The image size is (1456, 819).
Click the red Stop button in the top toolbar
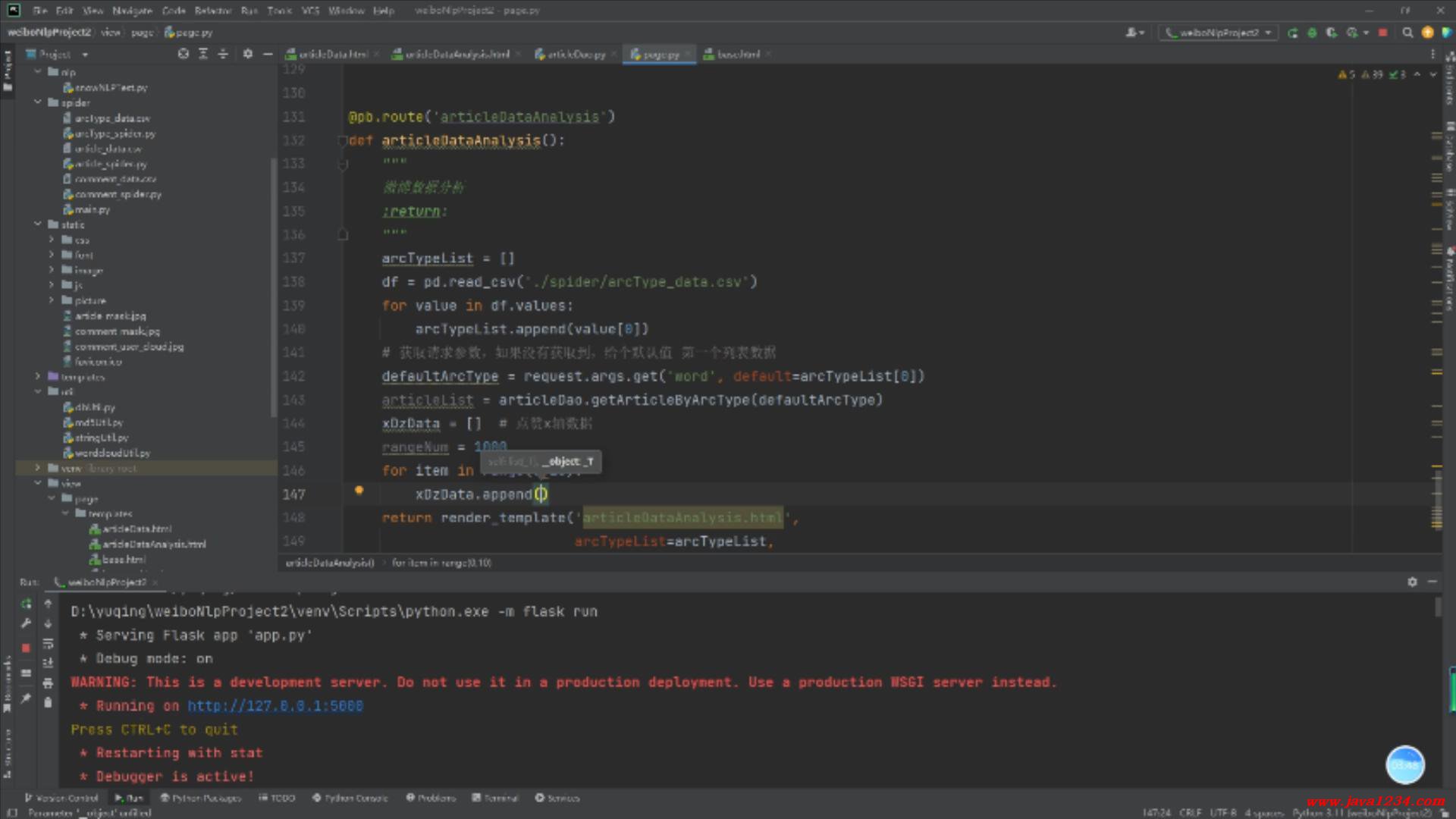[1382, 33]
